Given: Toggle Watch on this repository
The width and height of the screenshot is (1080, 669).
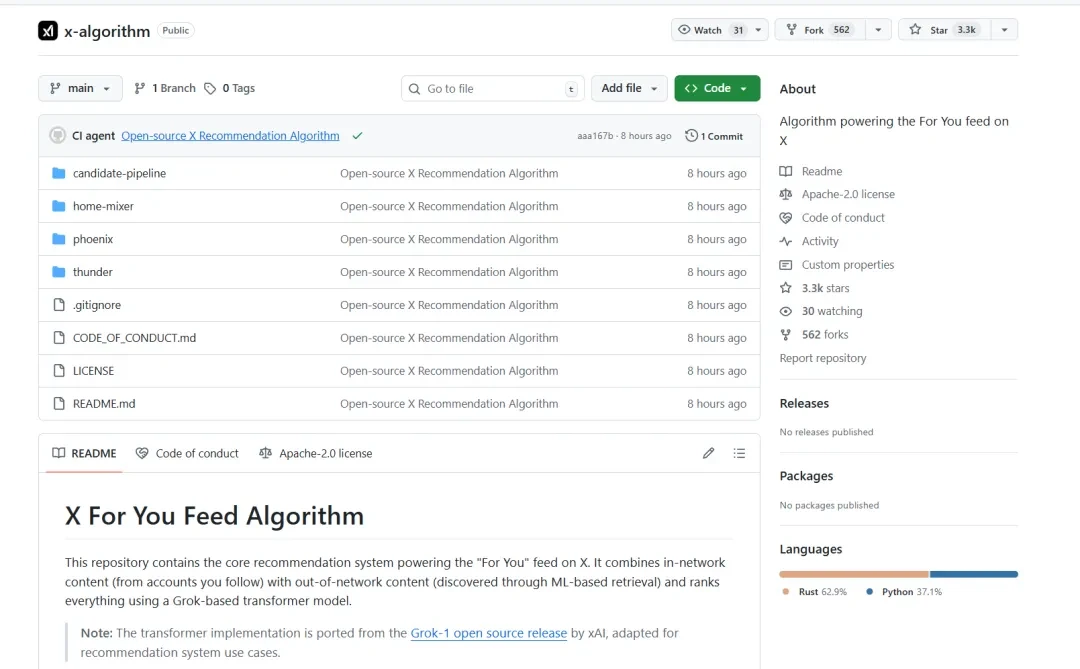Looking at the screenshot, I should 711,30.
